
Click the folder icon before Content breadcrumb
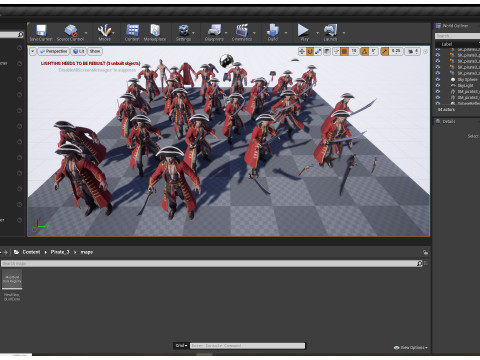pos(16,252)
